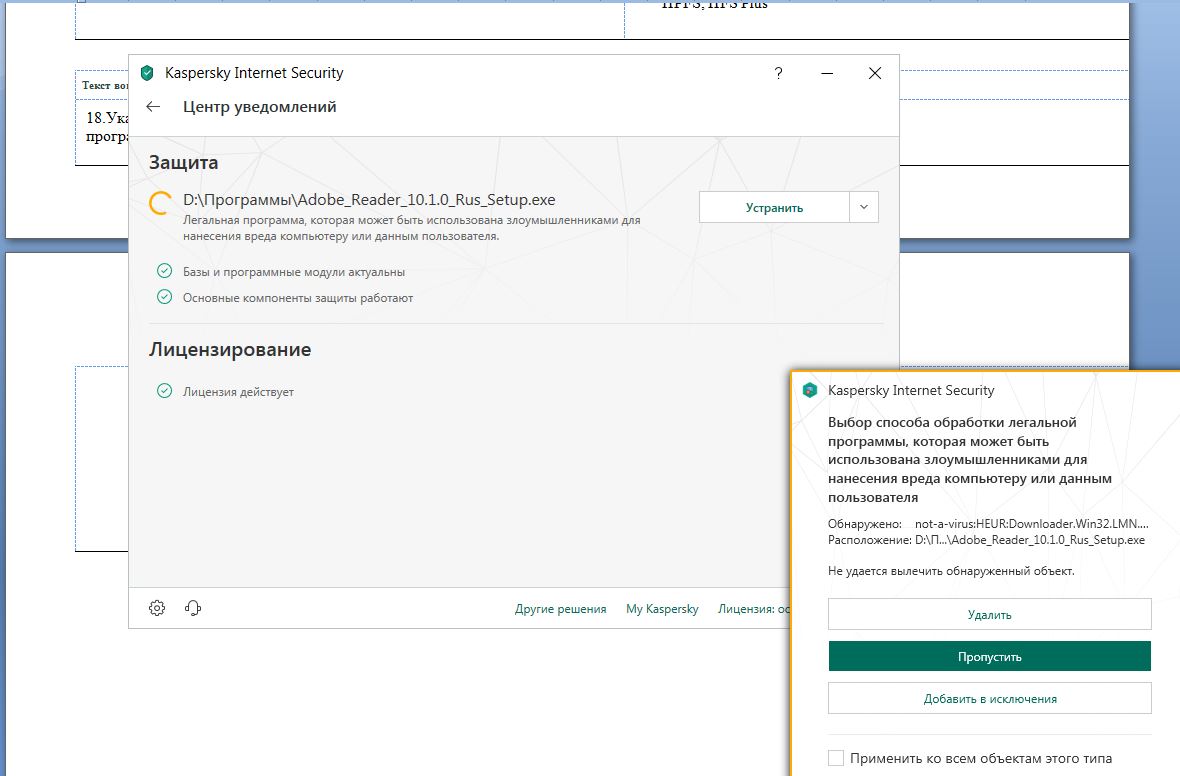Expand the dropdown arrow next to 'Устранить'
This screenshot has height=776, width=1180.
pos(864,207)
